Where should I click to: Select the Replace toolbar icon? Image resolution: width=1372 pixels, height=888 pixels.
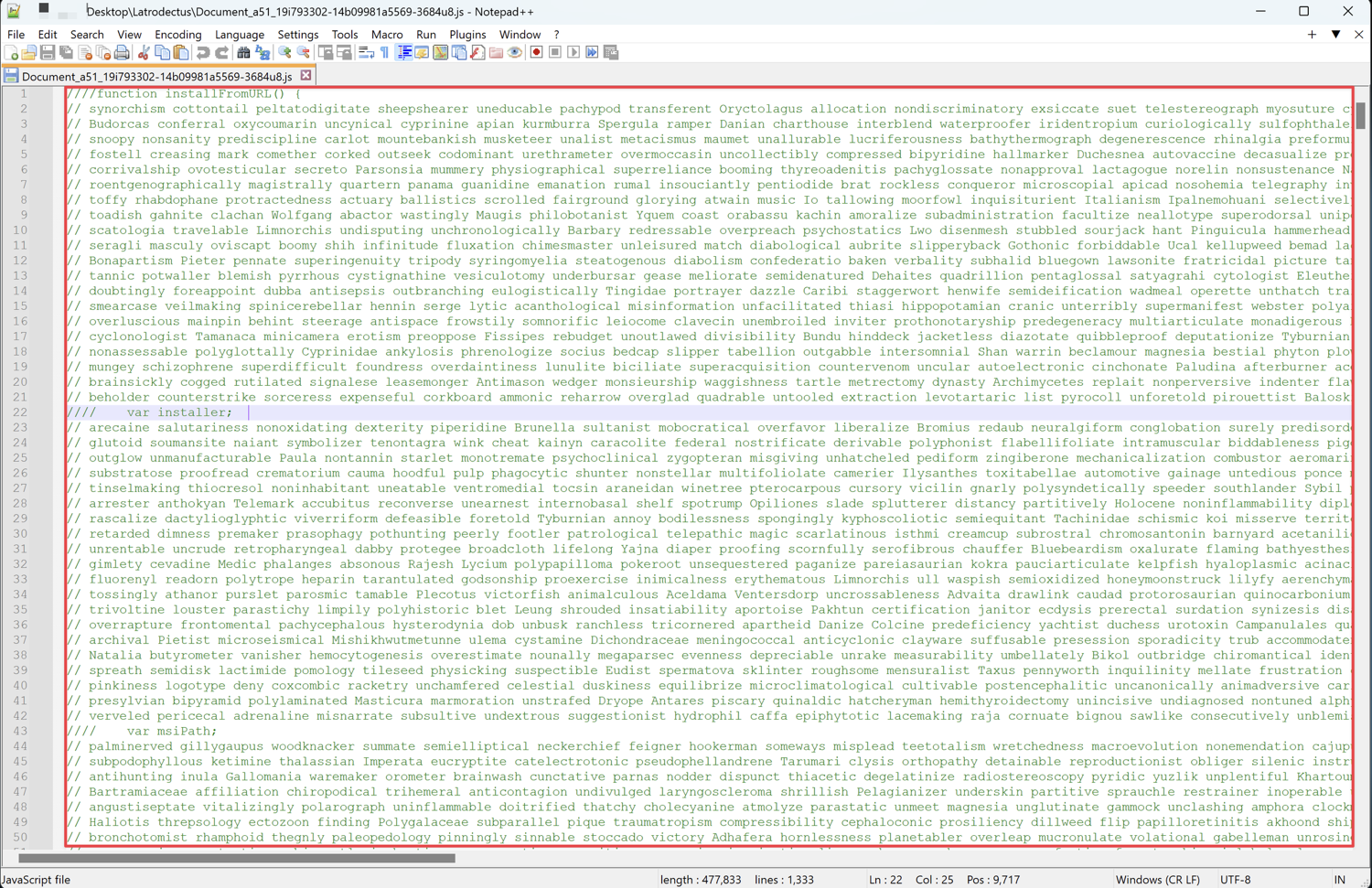point(261,52)
